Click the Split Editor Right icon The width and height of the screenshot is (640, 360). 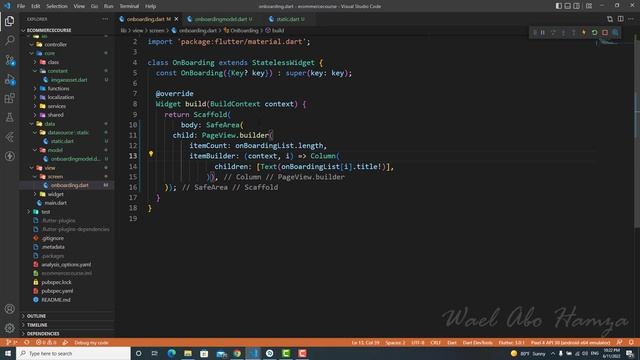[620, 19]
